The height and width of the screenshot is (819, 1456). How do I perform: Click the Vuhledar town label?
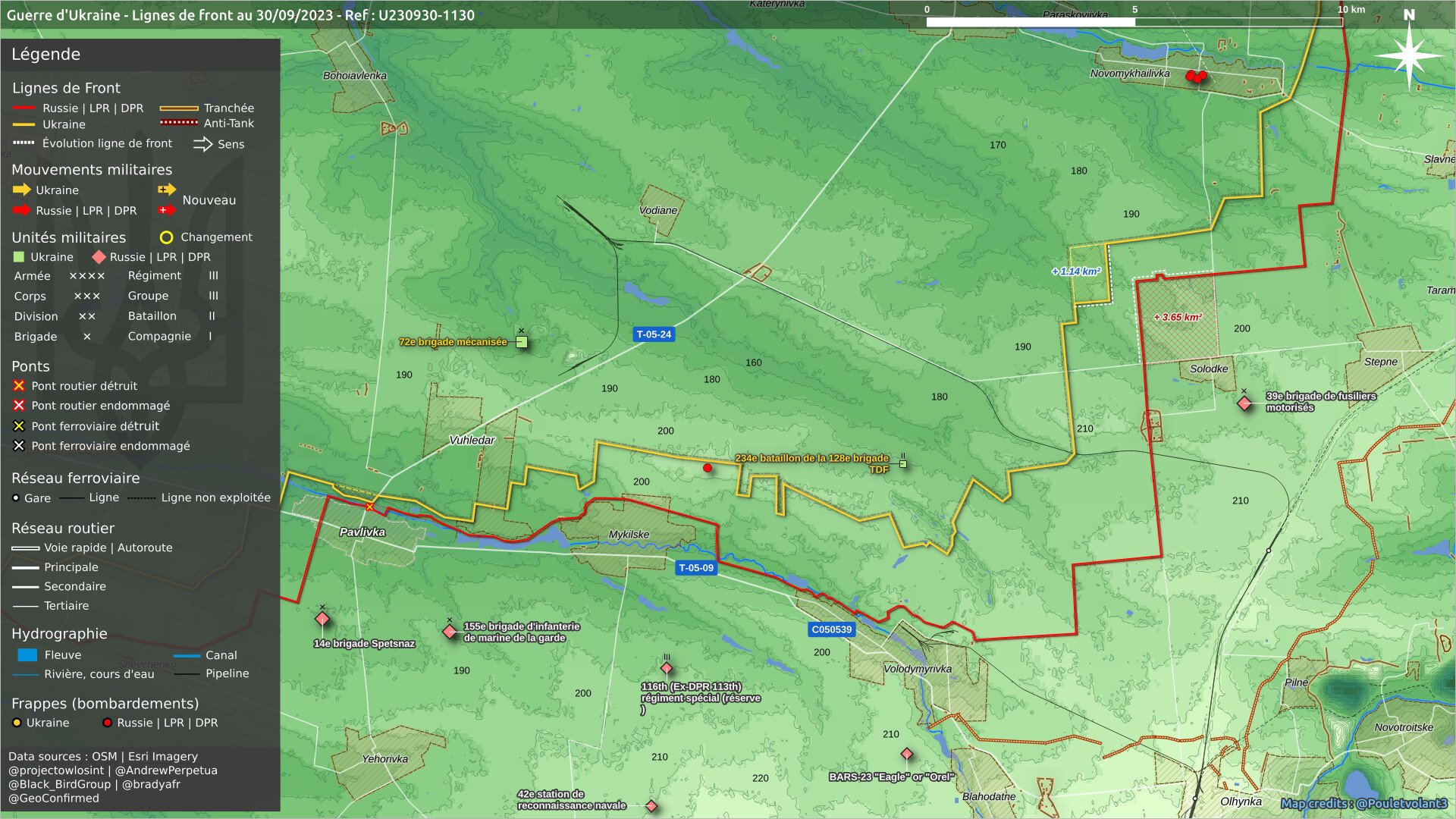[472, 440]
